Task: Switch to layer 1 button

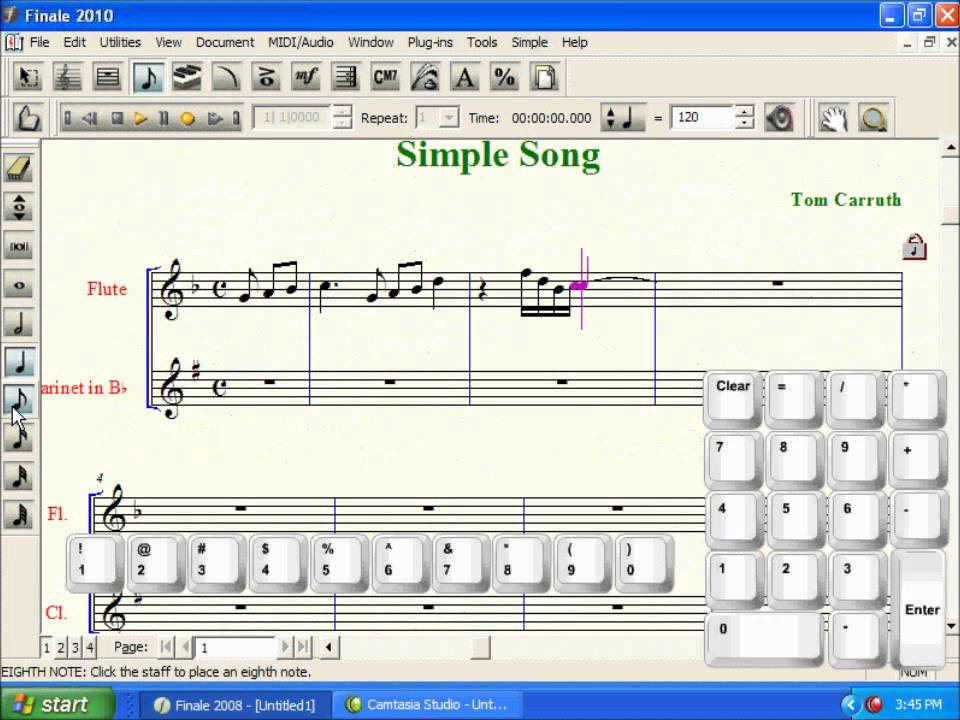Action: (x=47, y=647)
